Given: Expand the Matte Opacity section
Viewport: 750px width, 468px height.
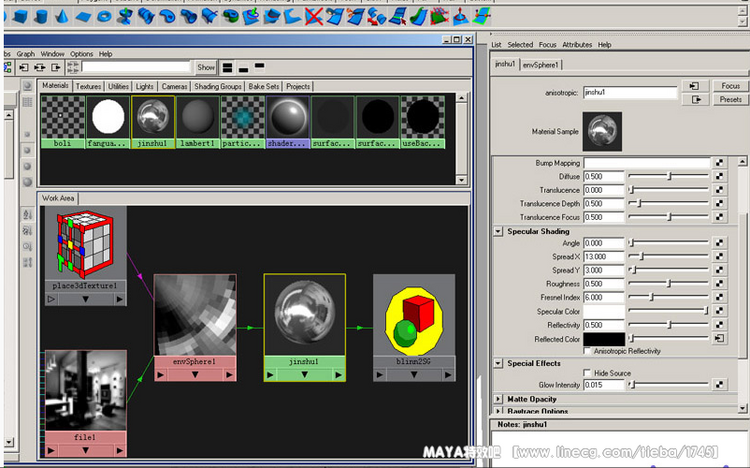Looking at the screenshot, I should (x=498, y=399).
